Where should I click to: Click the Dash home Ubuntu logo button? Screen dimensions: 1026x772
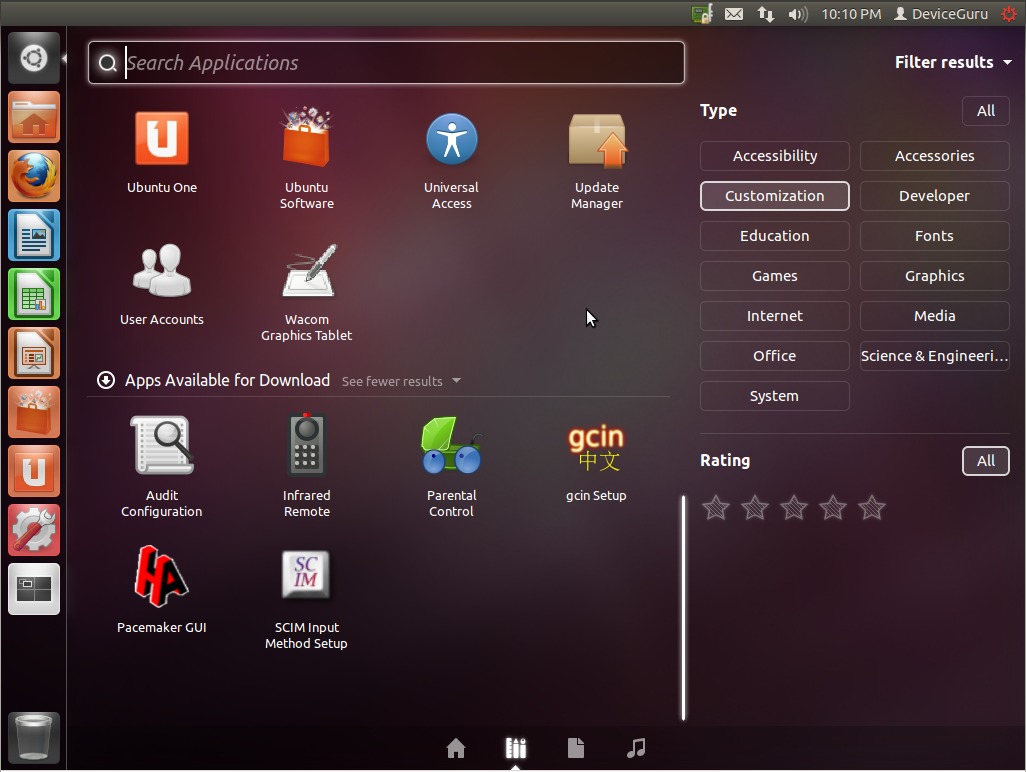(34, 58)
